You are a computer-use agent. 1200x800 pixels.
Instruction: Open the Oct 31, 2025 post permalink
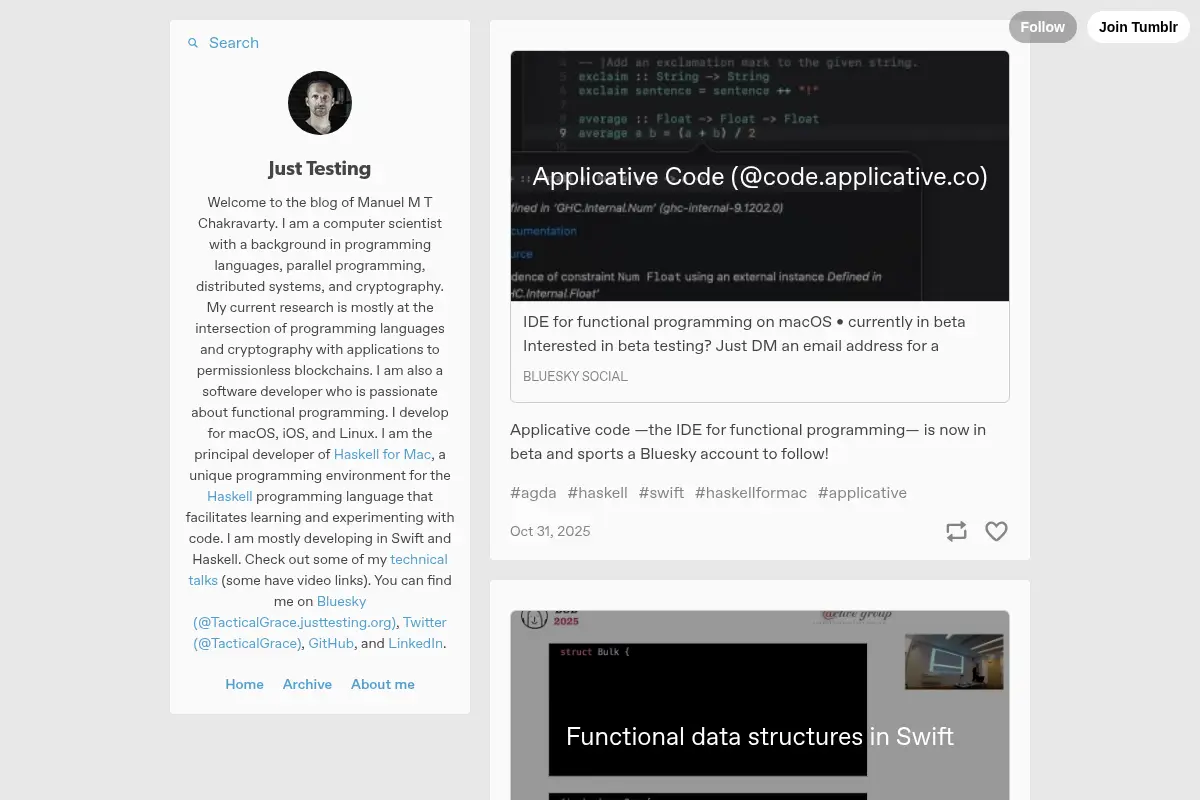(550, 531)
